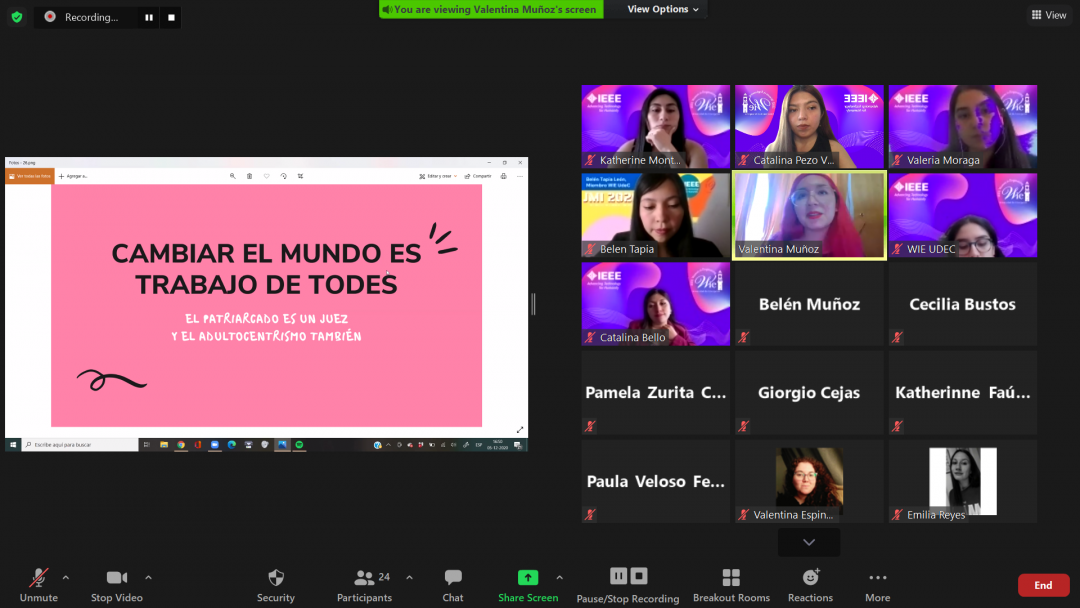Expand video options arrow beside Stop Video

pos(148,577)
